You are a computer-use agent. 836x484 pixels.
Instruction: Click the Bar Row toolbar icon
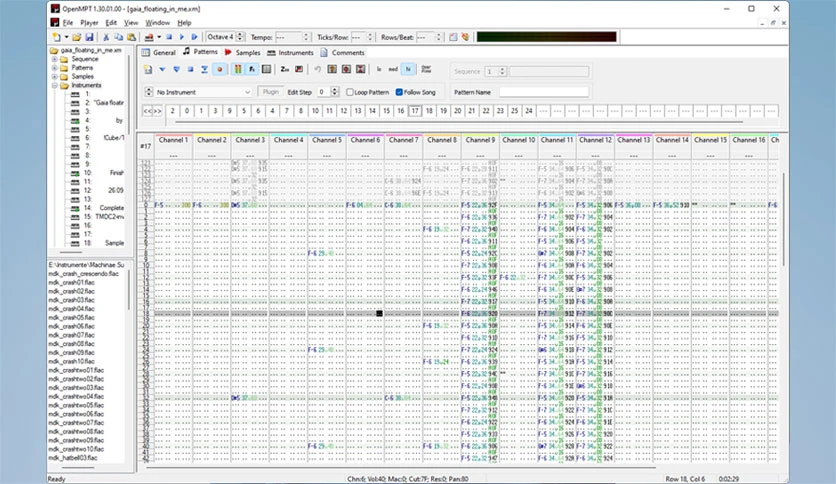426,69
